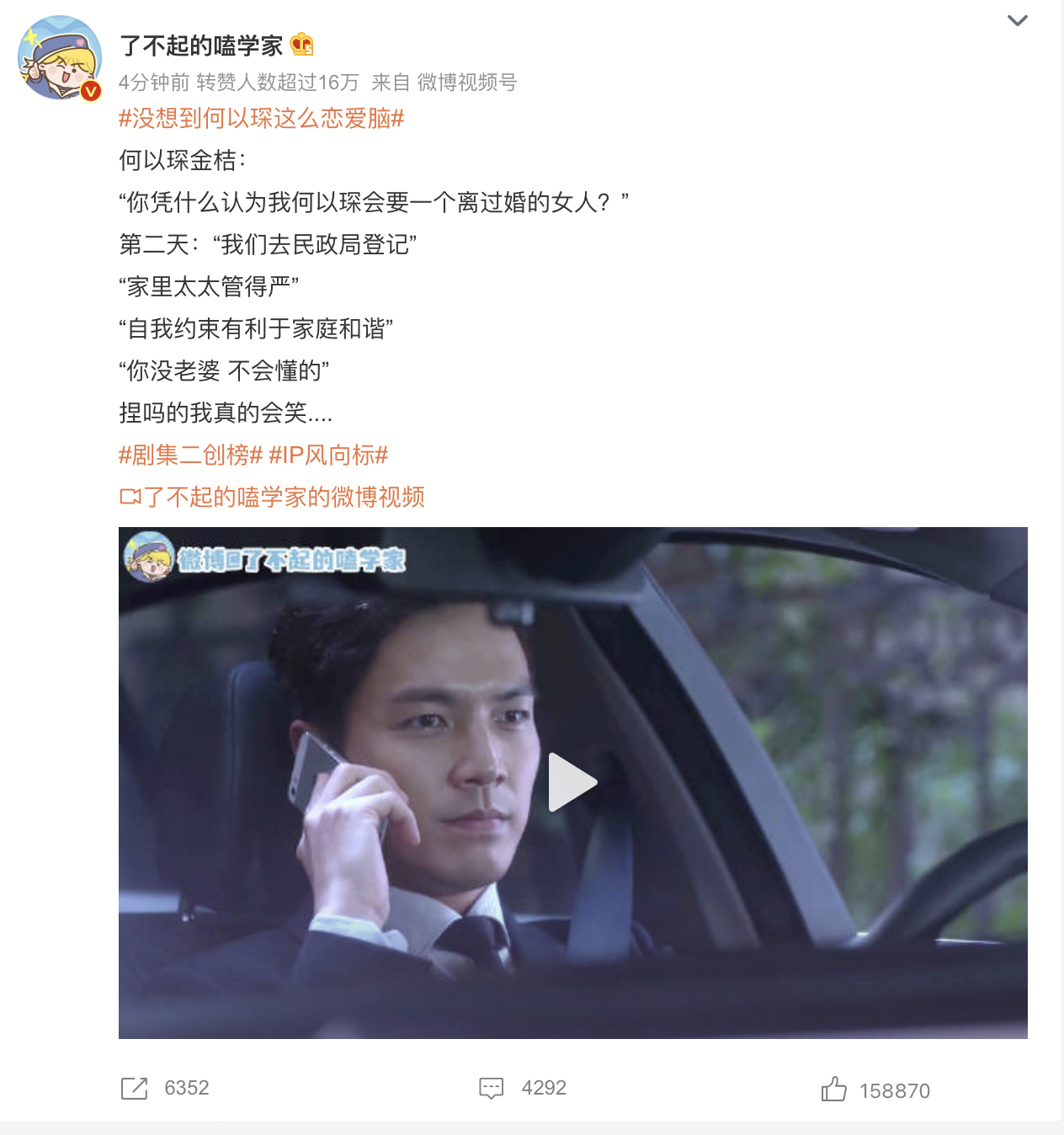The image size is (1064, 1135).
Task: Open the #剧集二创榜# topic
Action: point(191,456)
